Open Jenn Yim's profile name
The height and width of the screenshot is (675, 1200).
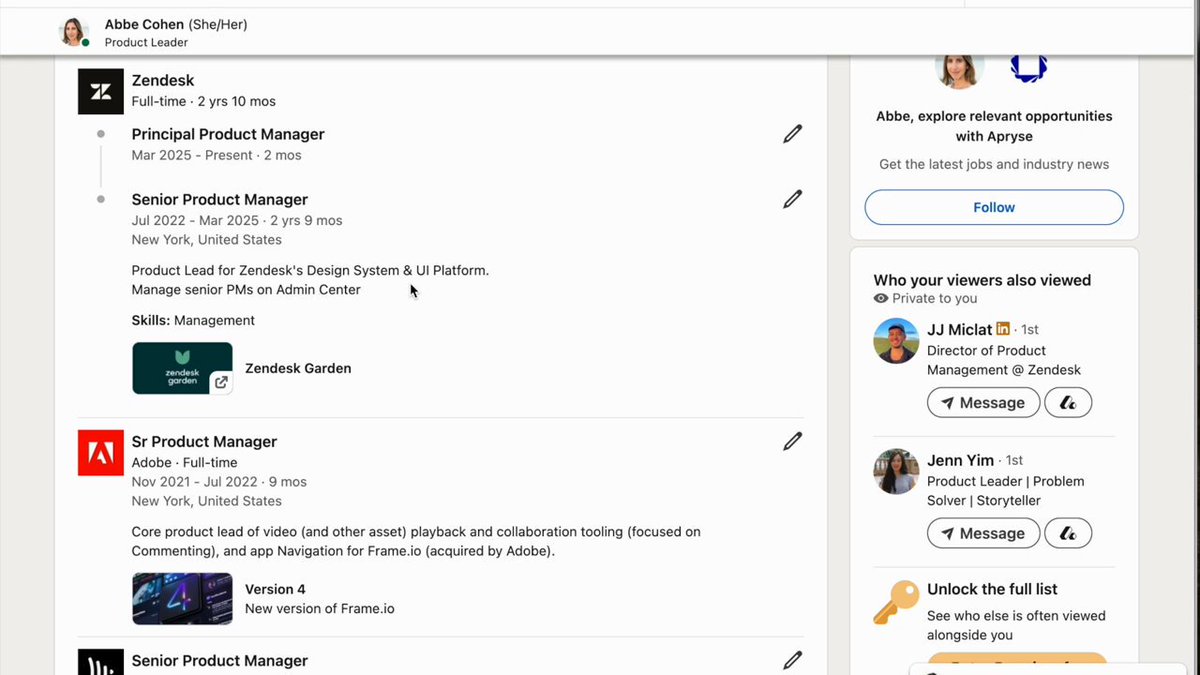960,460
